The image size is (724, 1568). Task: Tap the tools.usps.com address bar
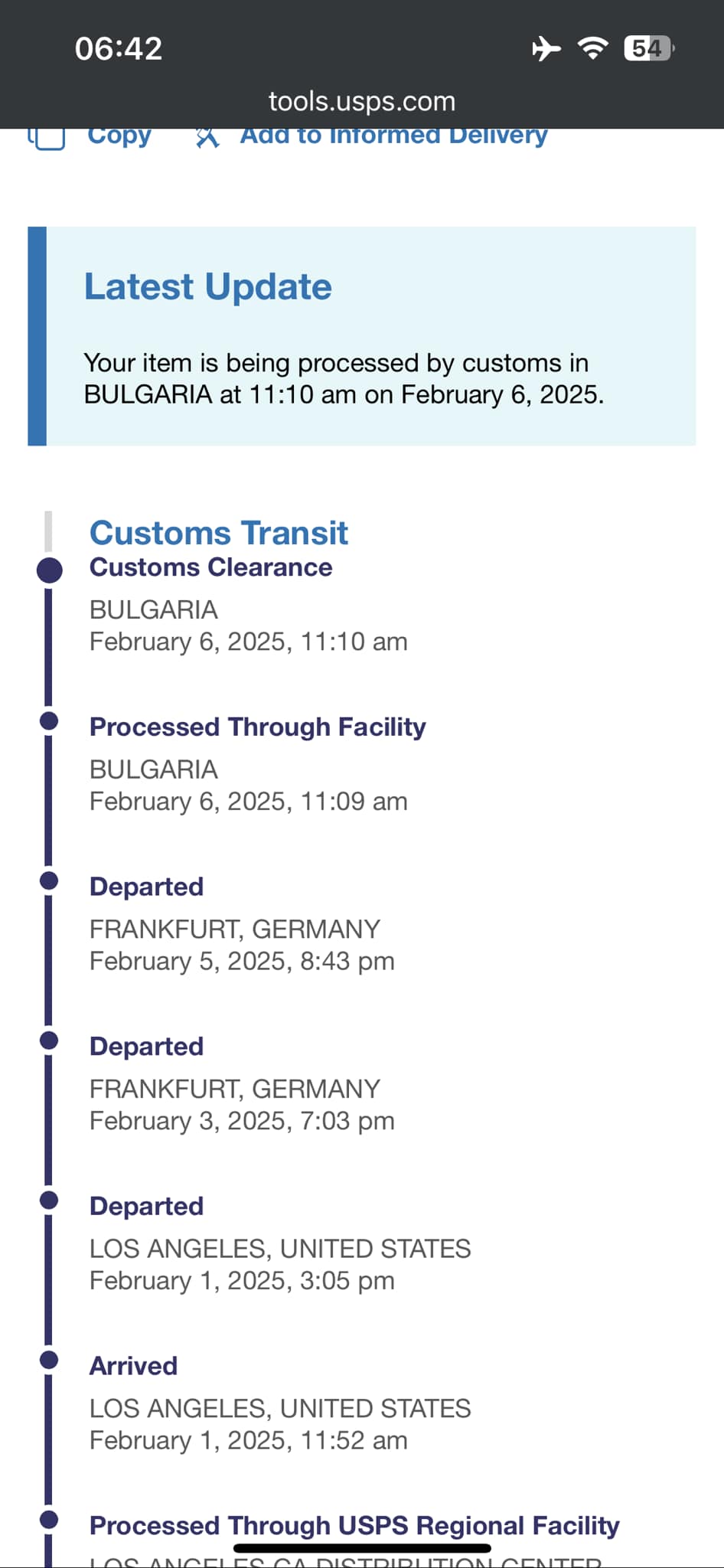[x=362, y=101]
